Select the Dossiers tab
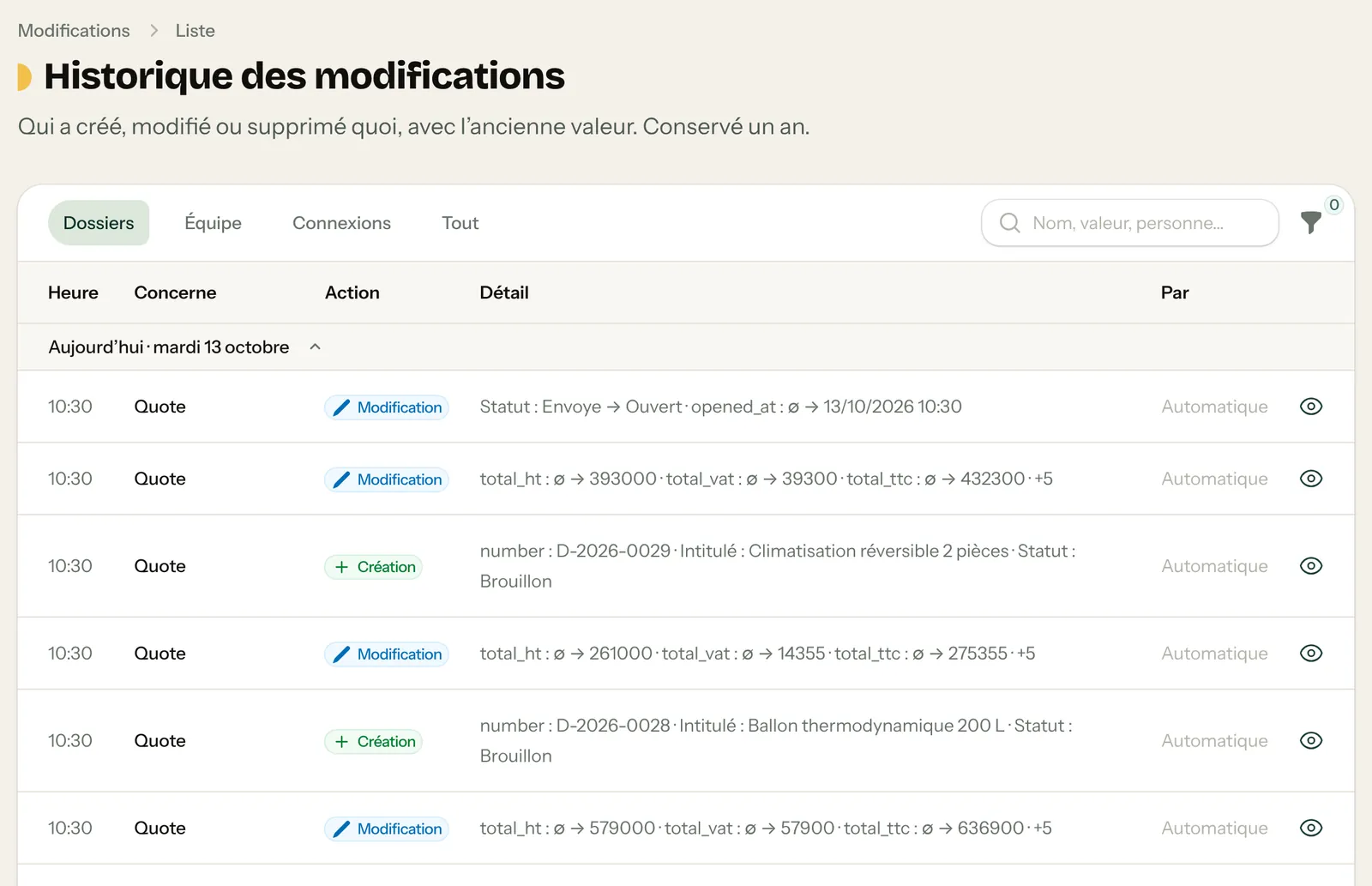Screen dimensions: 1372x886 (x=99, y=223)
